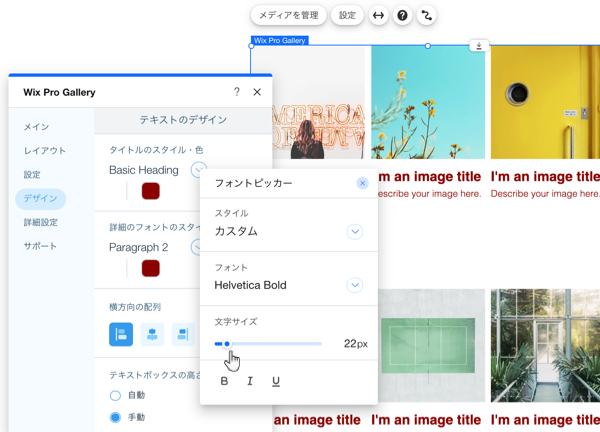Click the メディアを管理 button

click(289, 15)
